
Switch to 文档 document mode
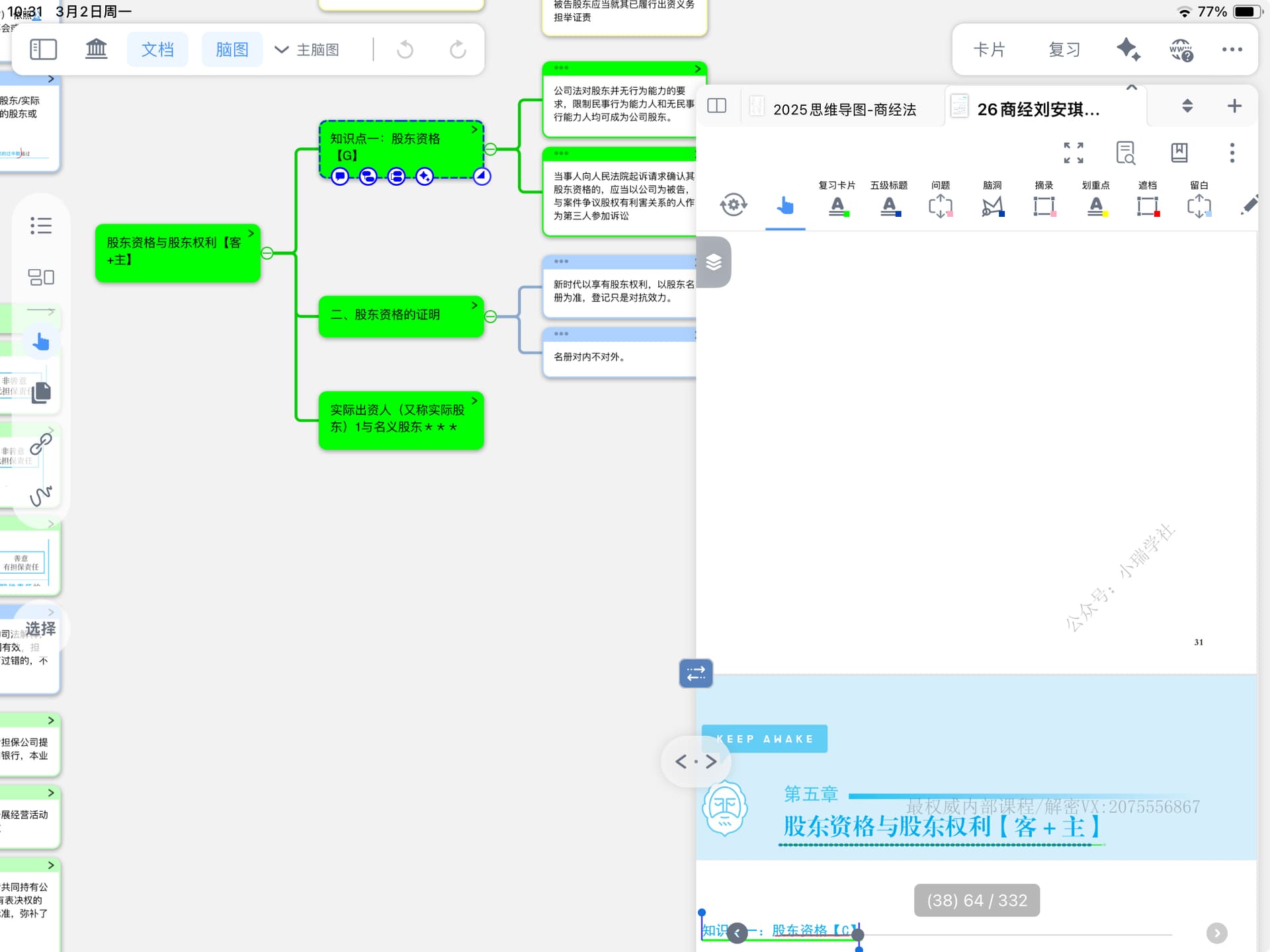coord(157,50)
